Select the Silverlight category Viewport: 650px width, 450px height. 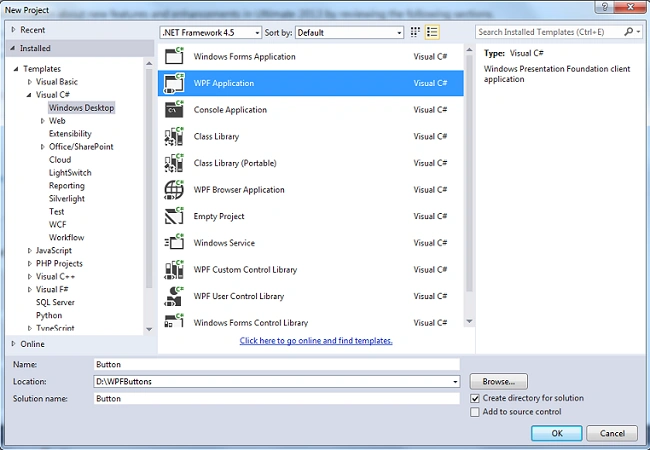67,198
